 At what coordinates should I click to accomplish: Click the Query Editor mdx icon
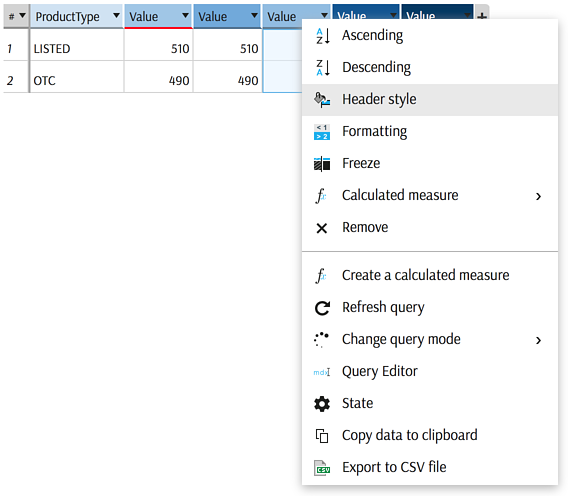point(322,372)
